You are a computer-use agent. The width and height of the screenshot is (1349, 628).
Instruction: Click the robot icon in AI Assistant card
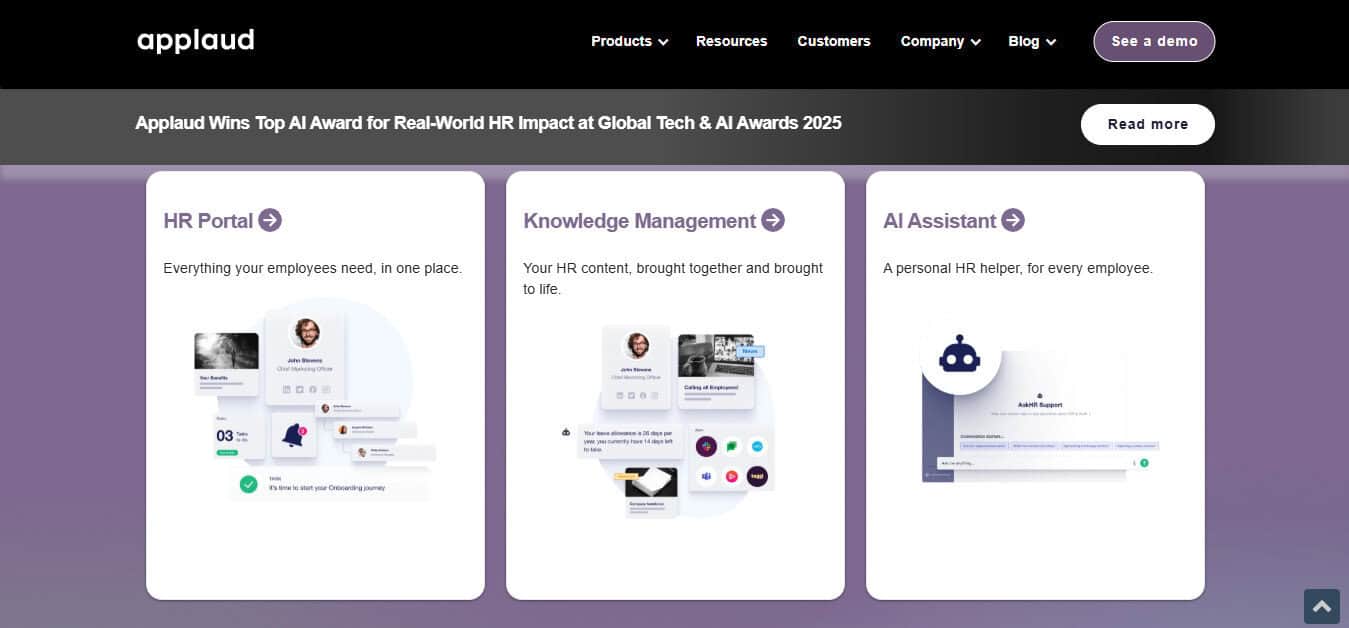[960, 354]
